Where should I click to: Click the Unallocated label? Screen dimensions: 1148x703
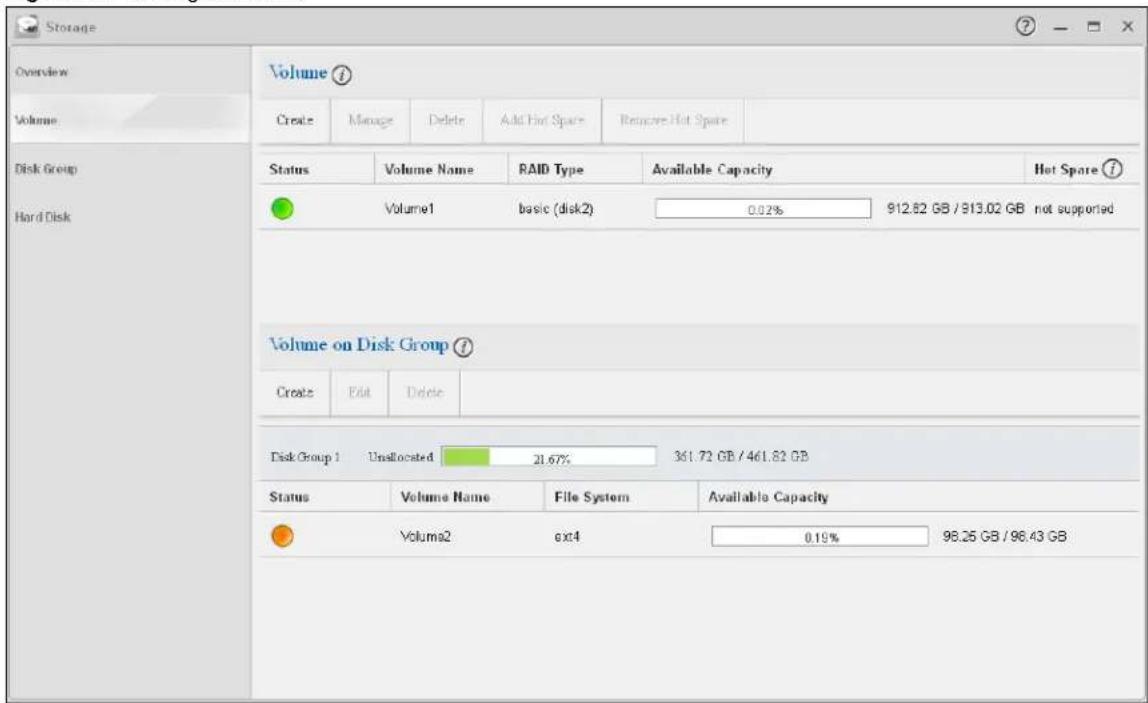click(x=400, y=456)
